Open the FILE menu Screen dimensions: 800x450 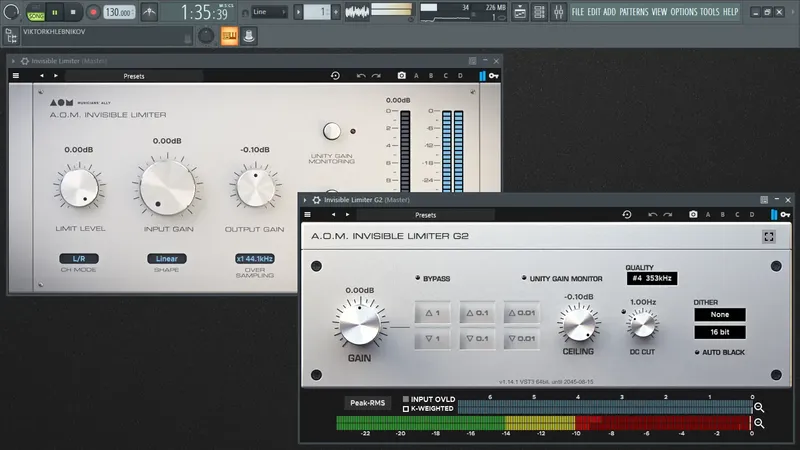coord(578,12)
